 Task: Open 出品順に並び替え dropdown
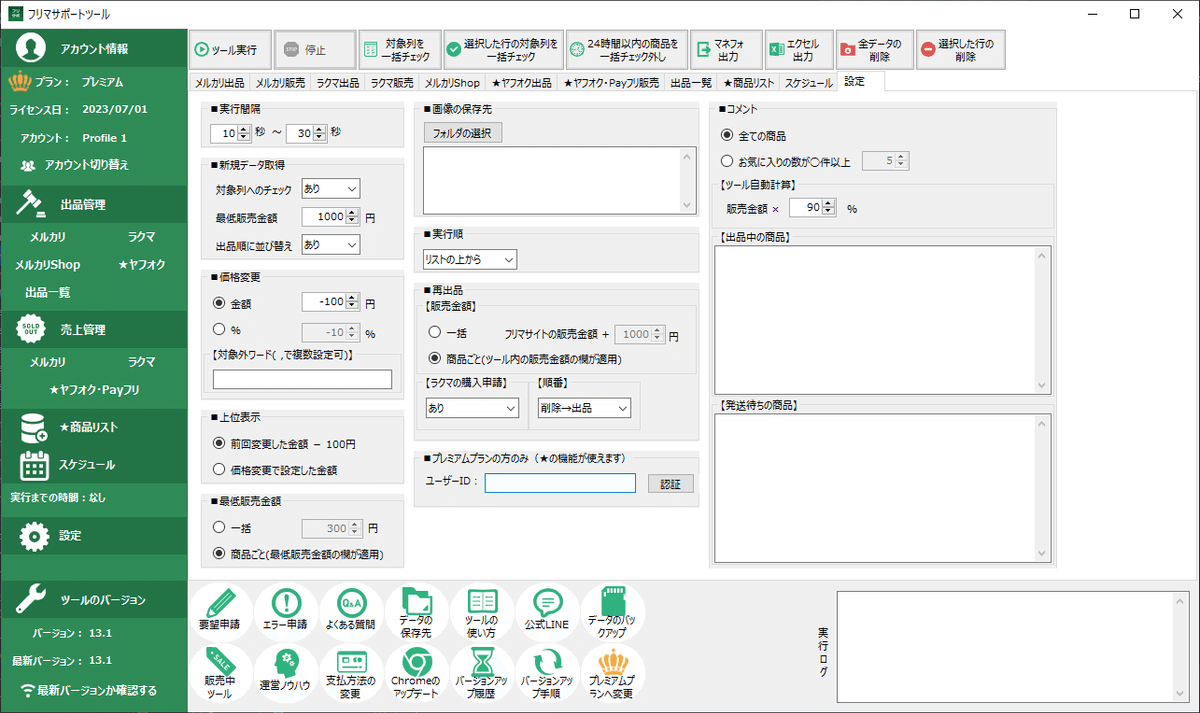[x=331, y=244]
